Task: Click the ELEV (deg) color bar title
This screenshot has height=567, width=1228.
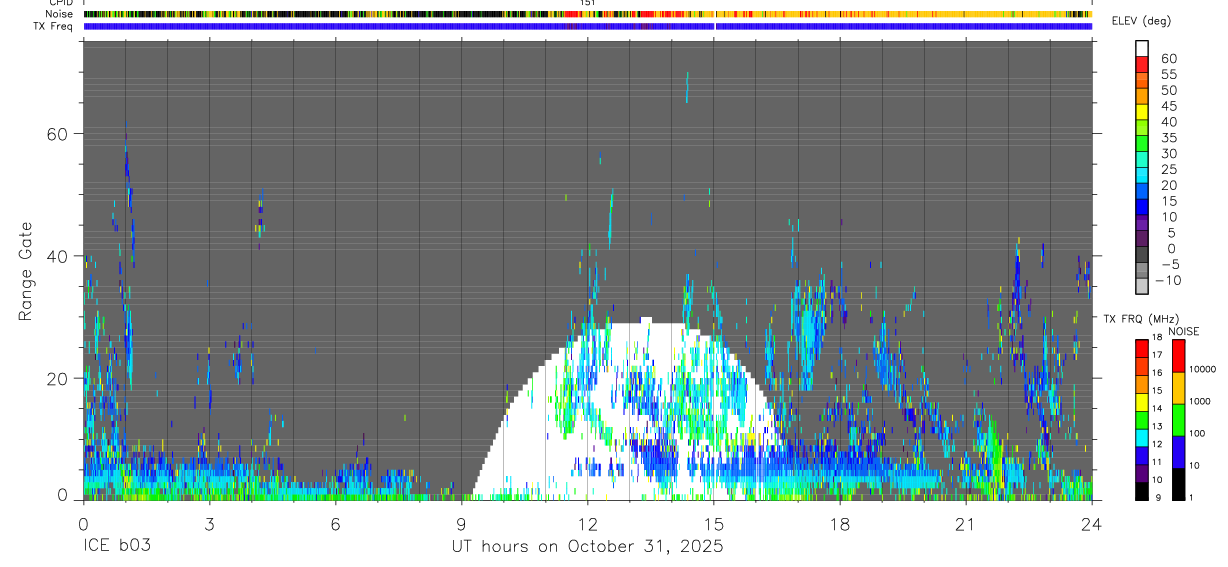Action: (1141, 21)
